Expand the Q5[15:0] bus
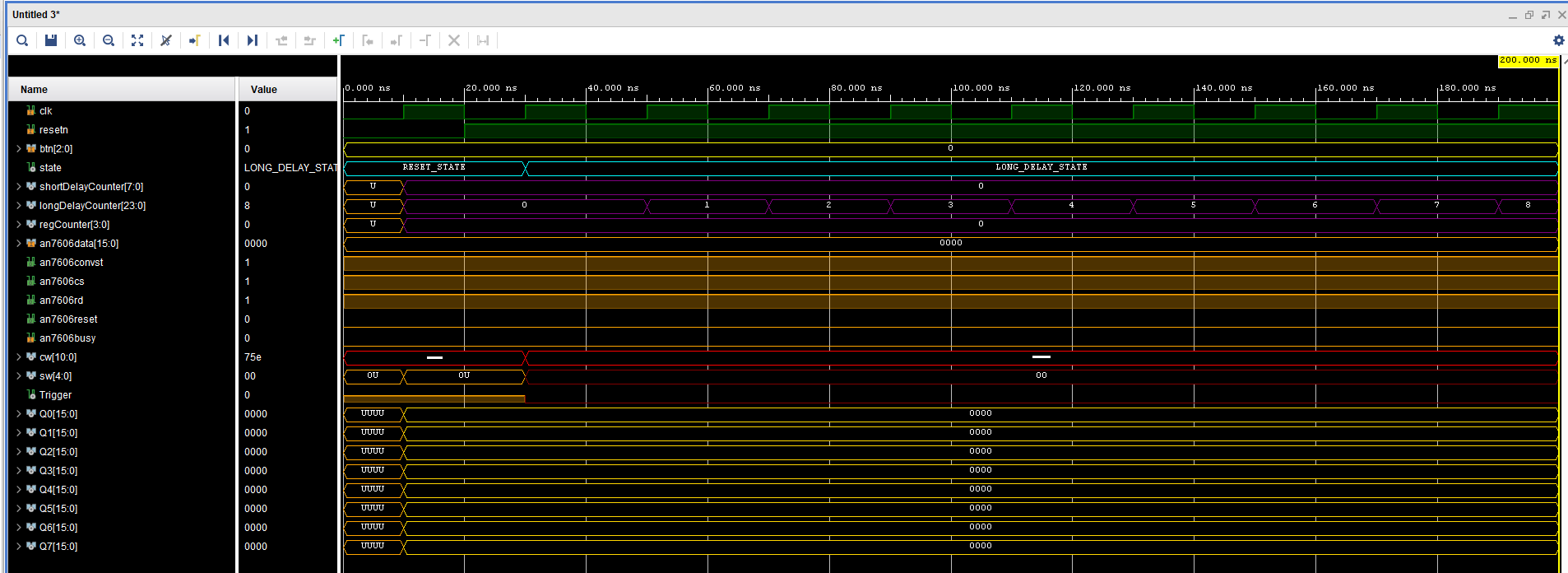The height and width of the screenshot is (573, 1568). pos(19,509)
